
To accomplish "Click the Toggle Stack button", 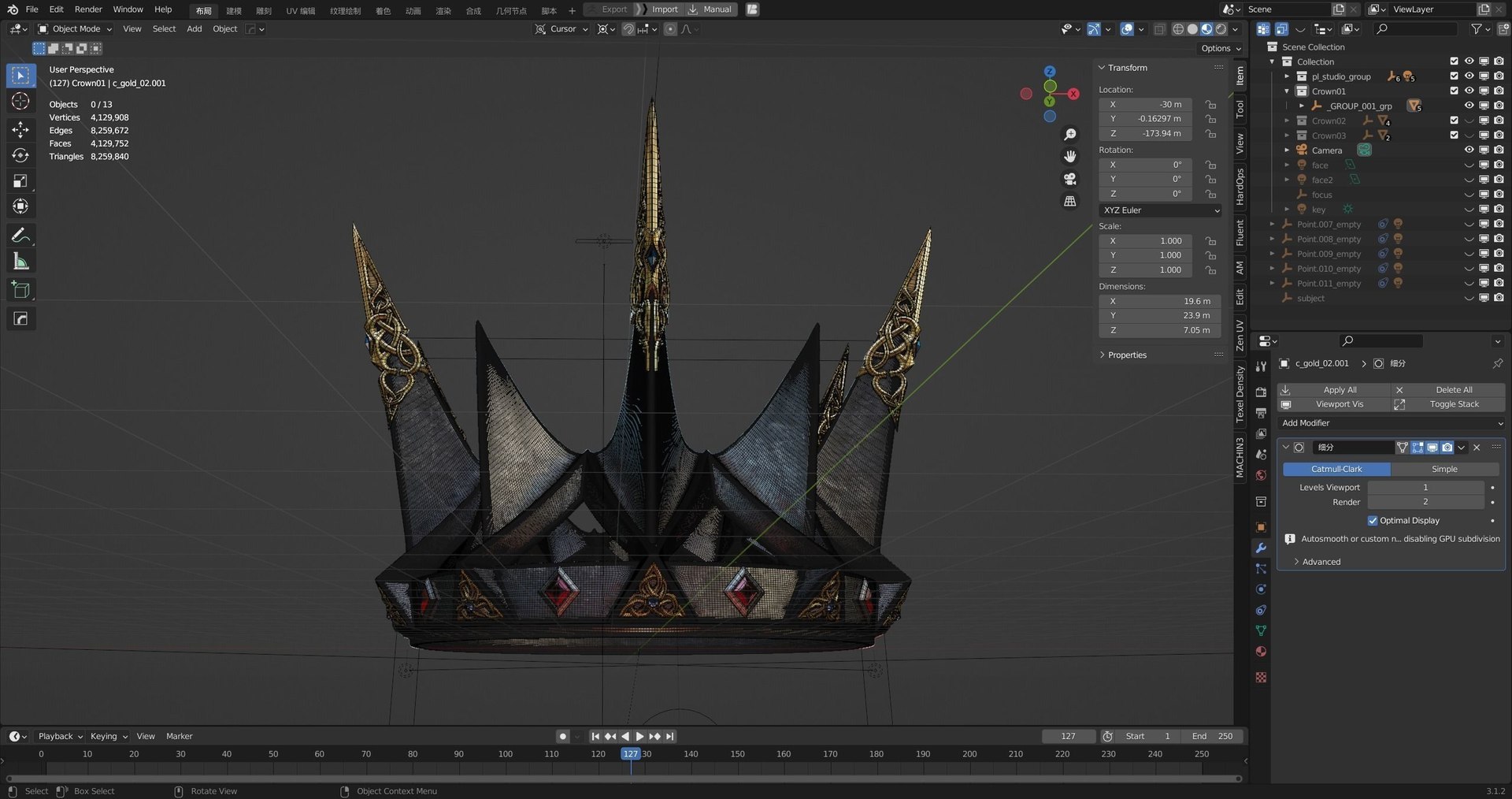I will pos(1447,404).
